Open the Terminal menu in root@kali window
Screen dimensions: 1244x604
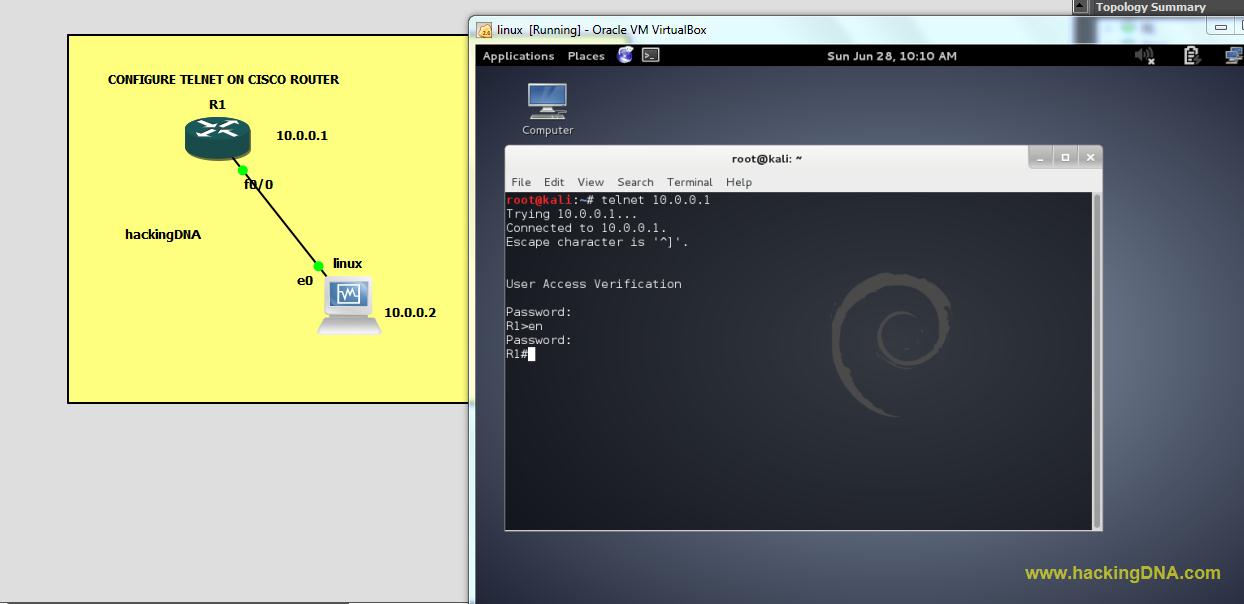(x=689, y=182)
